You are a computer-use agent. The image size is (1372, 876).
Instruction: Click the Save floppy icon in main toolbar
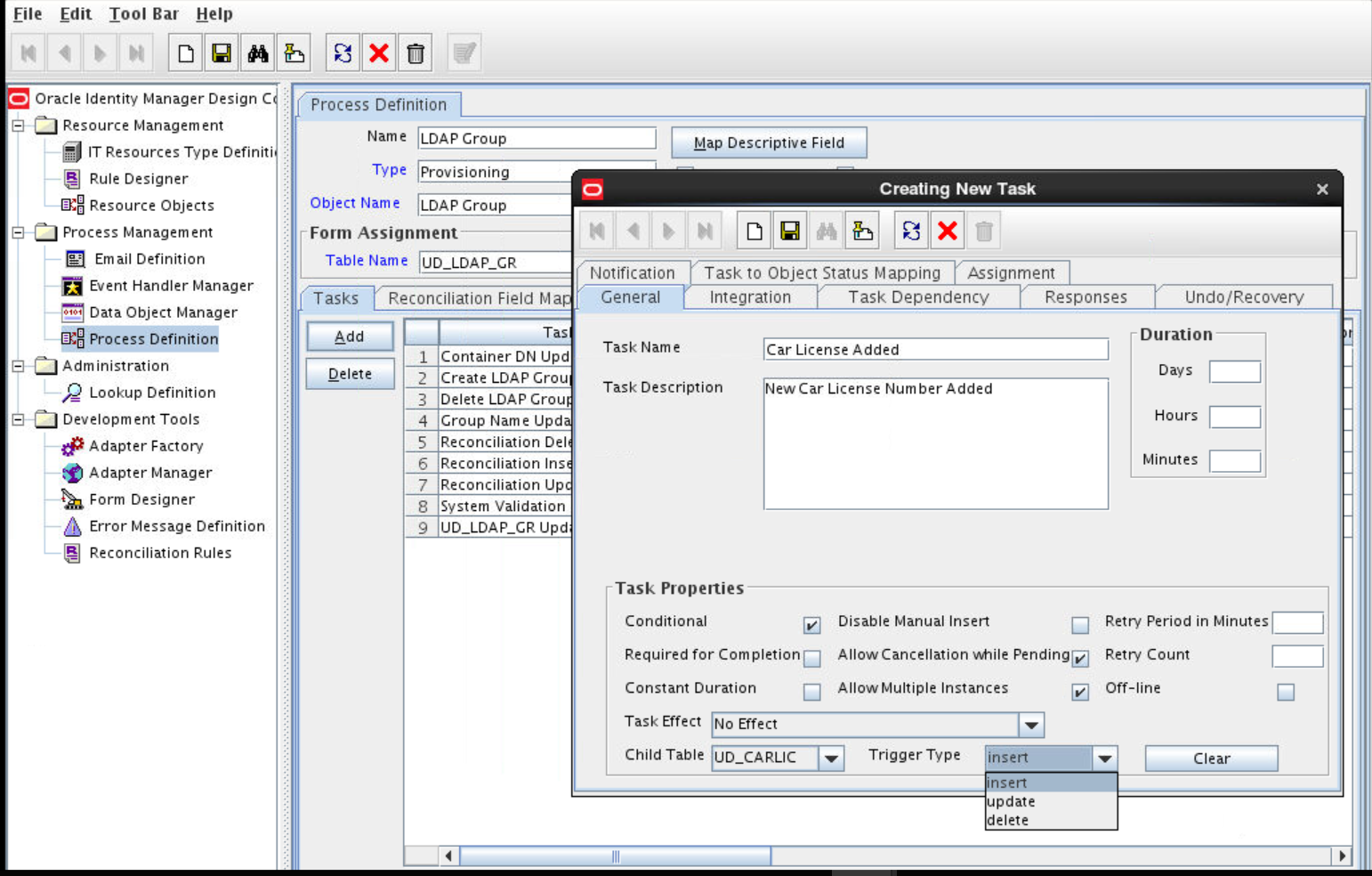[x=222, y=53]
